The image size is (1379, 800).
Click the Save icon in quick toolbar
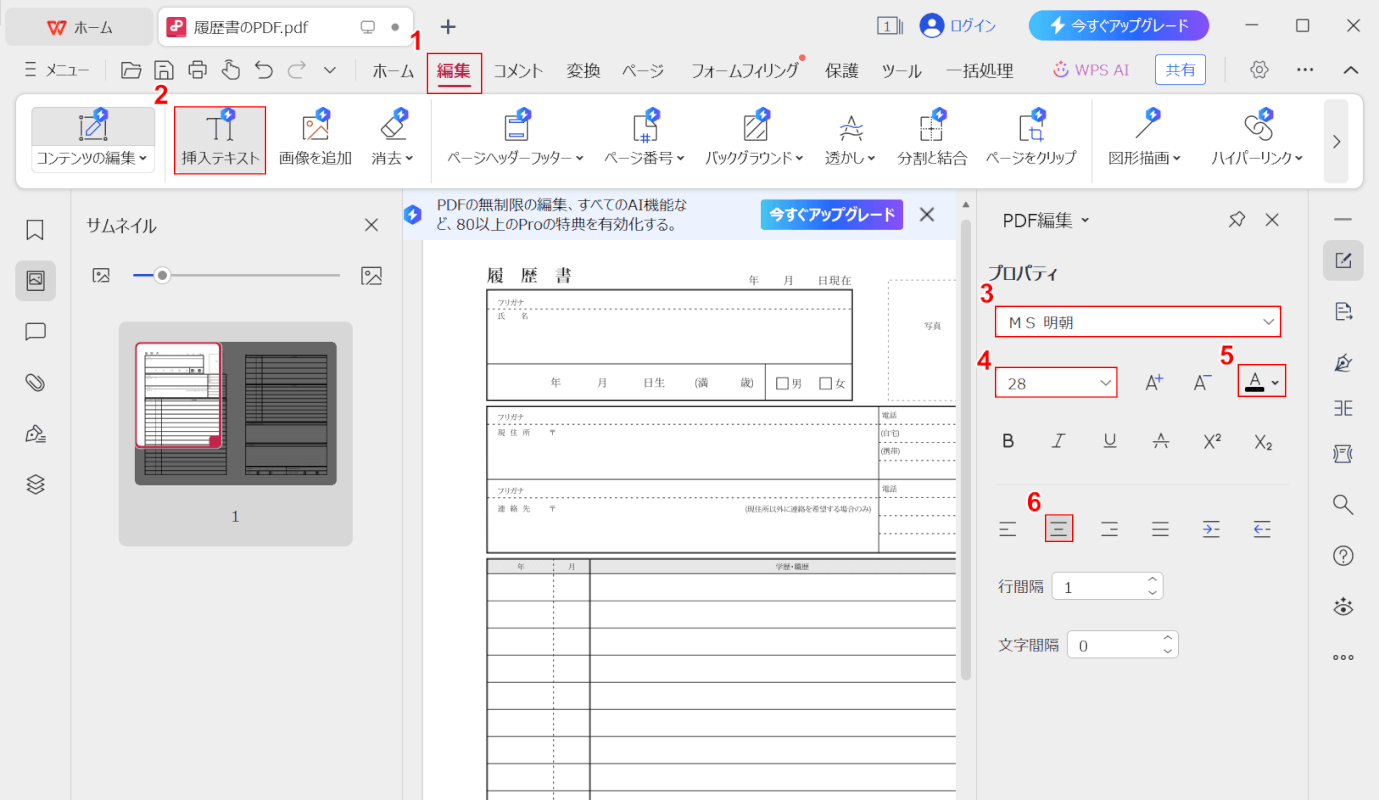[x=164, y=70]
